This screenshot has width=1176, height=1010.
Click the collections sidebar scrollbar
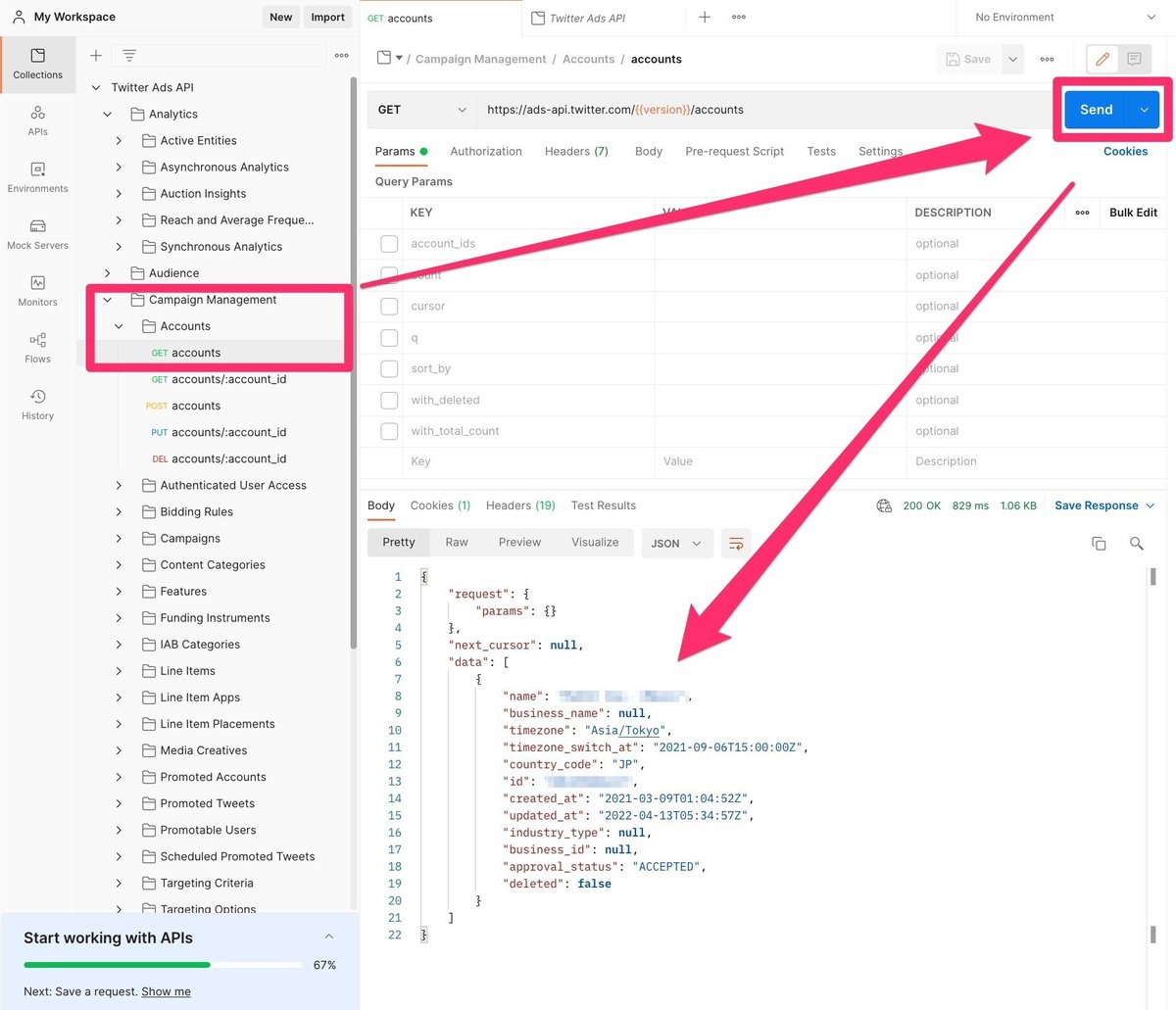(353, 362)
